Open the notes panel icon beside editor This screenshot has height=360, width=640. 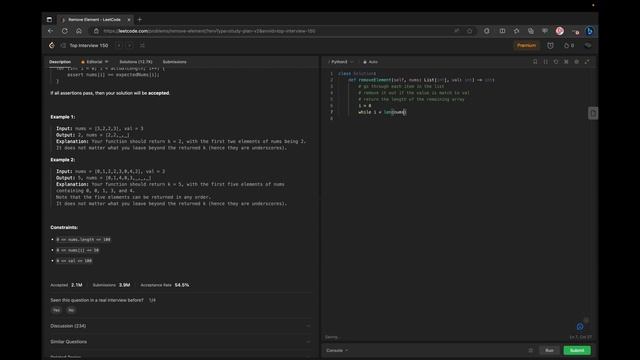[x=593, y=113]
